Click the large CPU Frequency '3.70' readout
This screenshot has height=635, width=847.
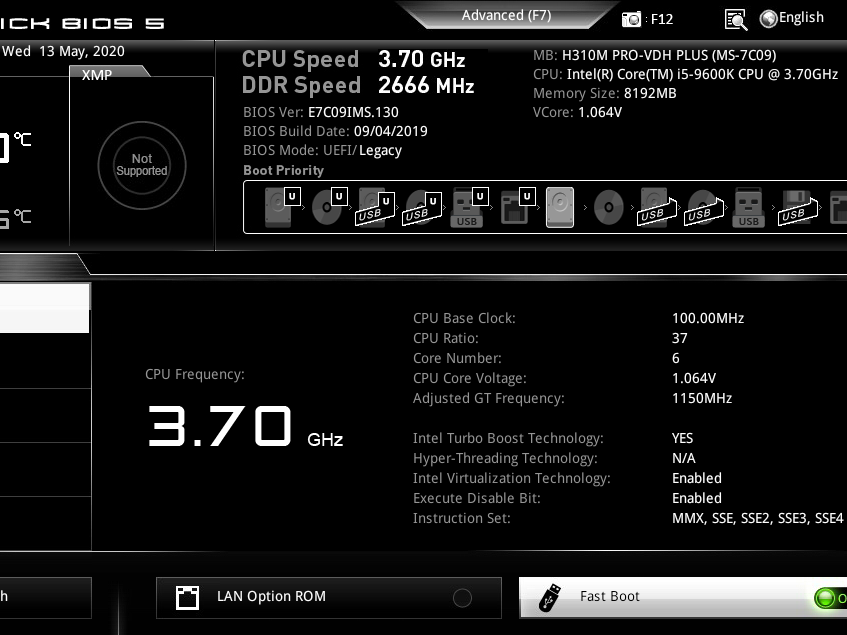[219, 426]
